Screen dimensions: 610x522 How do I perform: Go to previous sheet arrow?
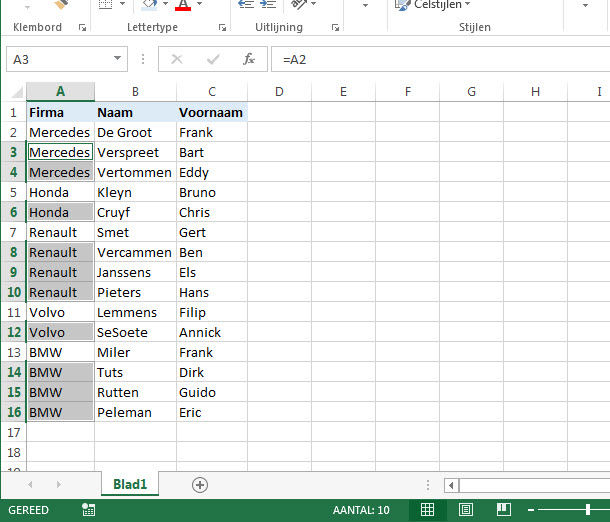pyautogui.click(x=30, y=485)
